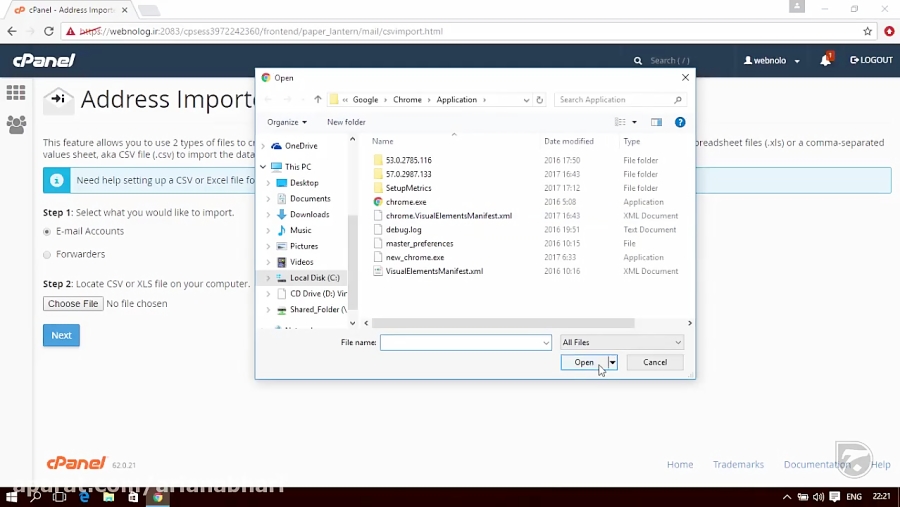Screen dimensions: 900x507
Task: Expand the Desktop tree node arrow
Action: 268,183
